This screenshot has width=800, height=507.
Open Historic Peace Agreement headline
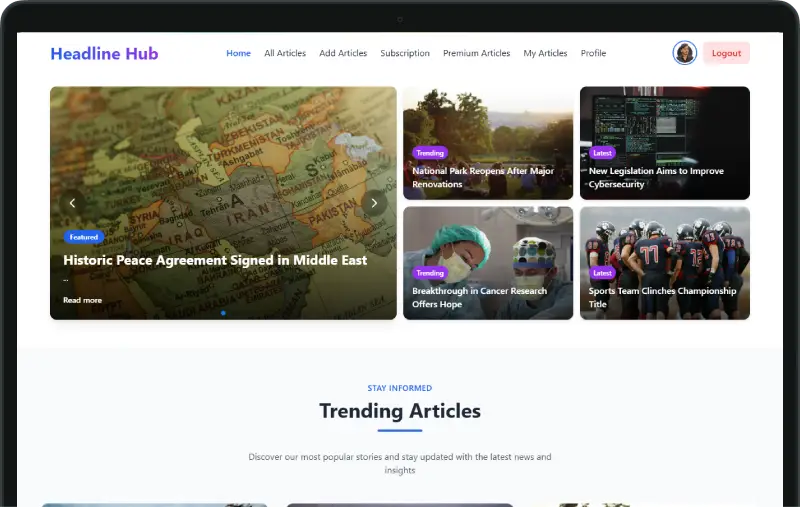[215, 260]
